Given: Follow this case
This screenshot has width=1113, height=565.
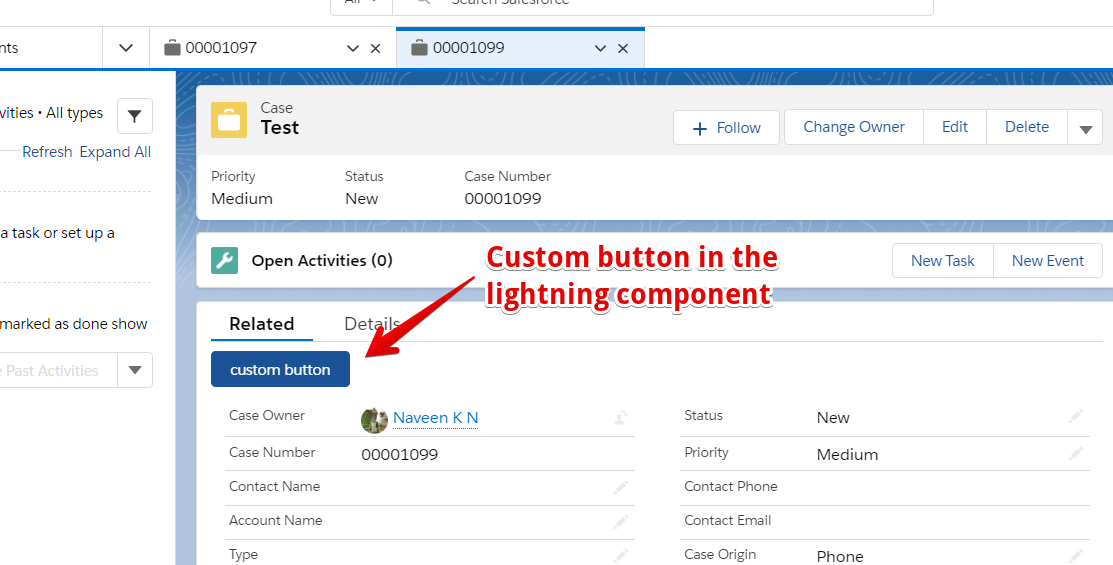Looking at the screenshot, I should tap(726, 128).
